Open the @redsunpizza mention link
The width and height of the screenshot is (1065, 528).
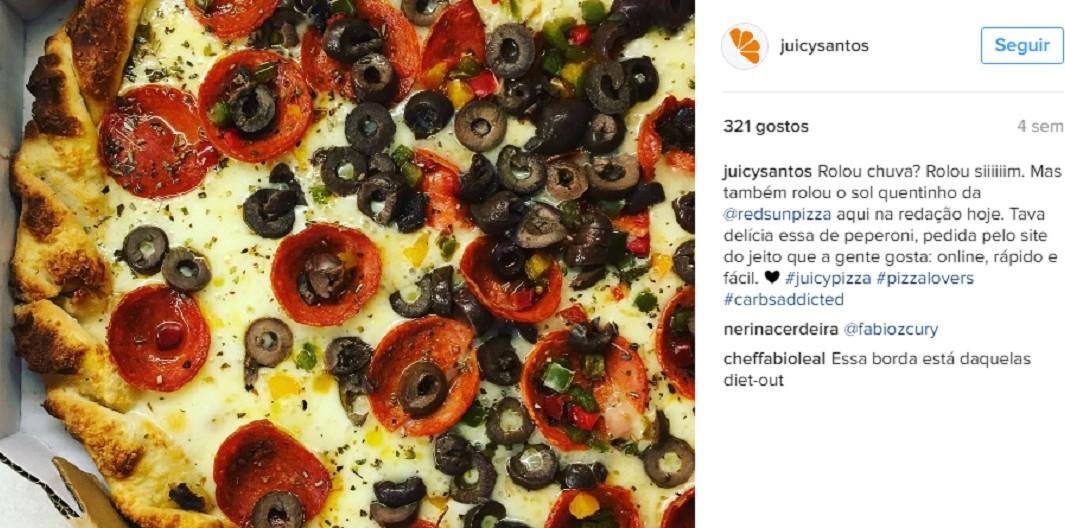click(777, 215)
